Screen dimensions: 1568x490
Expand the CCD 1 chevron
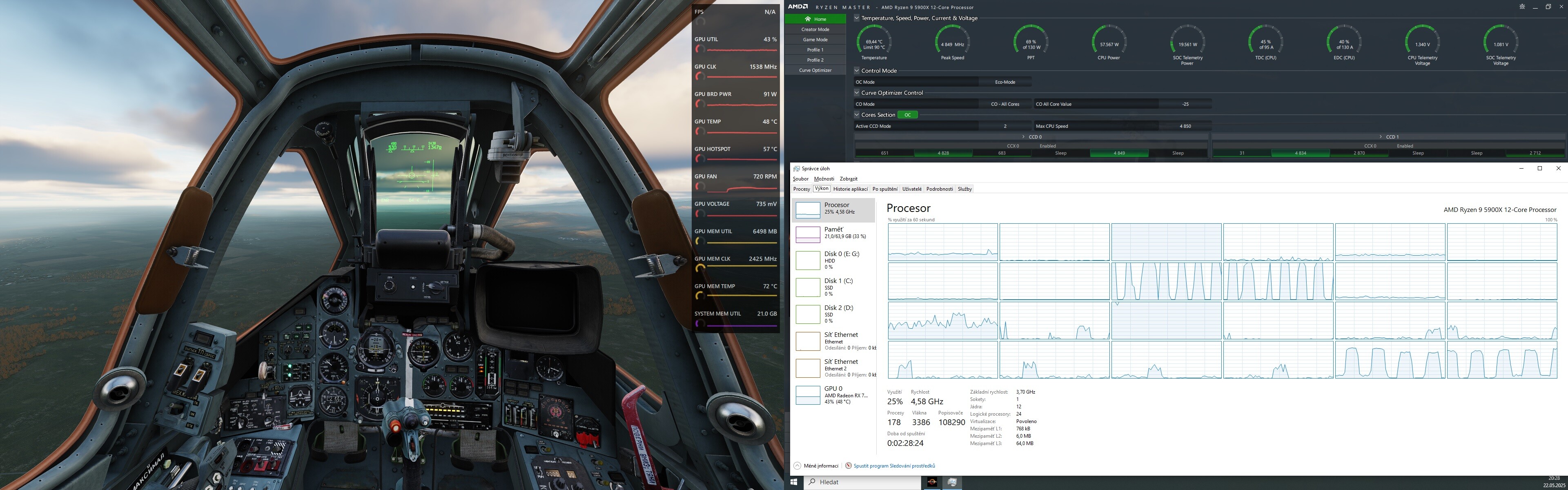coord(1381,137)
